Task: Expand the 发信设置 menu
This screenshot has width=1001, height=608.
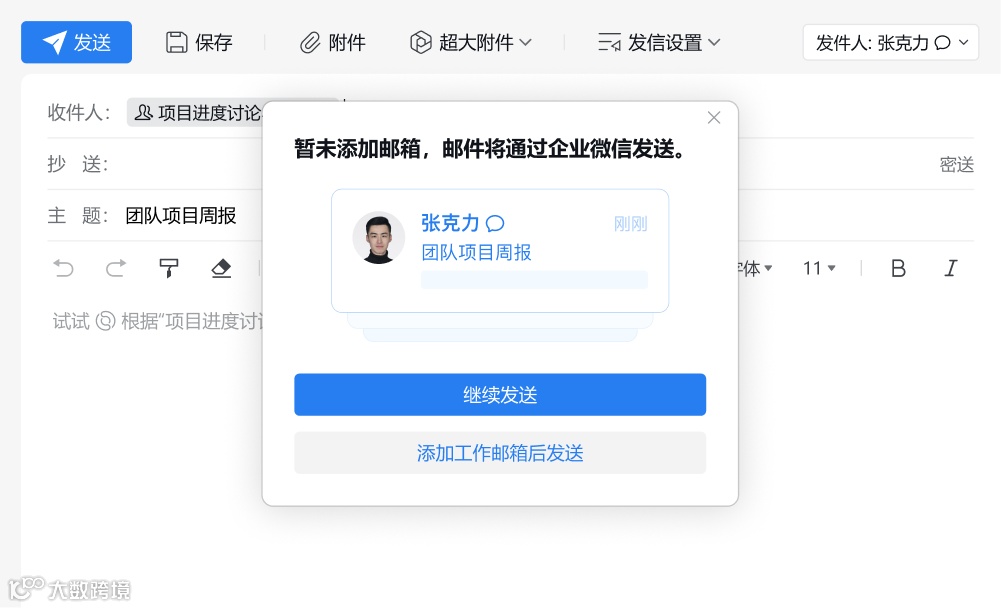Action: (x=659, y=42)
